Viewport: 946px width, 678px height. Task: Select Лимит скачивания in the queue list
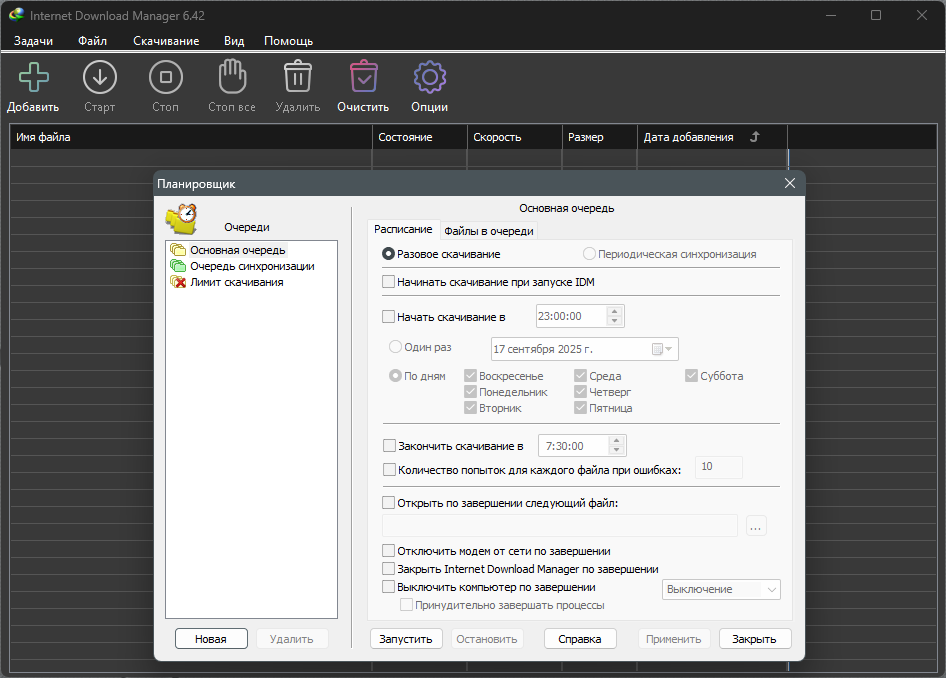click(236, 282)
